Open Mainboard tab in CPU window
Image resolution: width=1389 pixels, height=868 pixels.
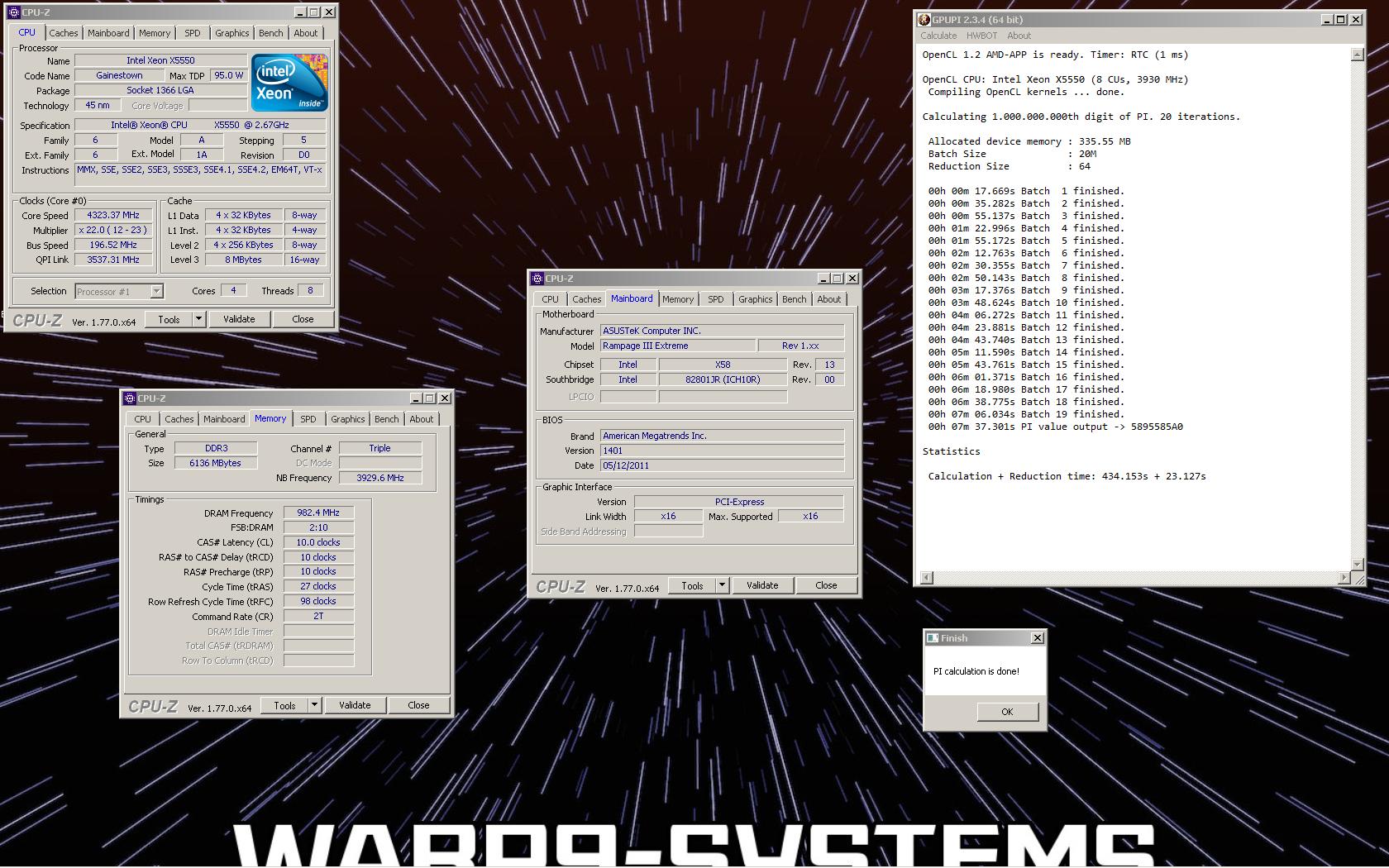coord(108,33)
